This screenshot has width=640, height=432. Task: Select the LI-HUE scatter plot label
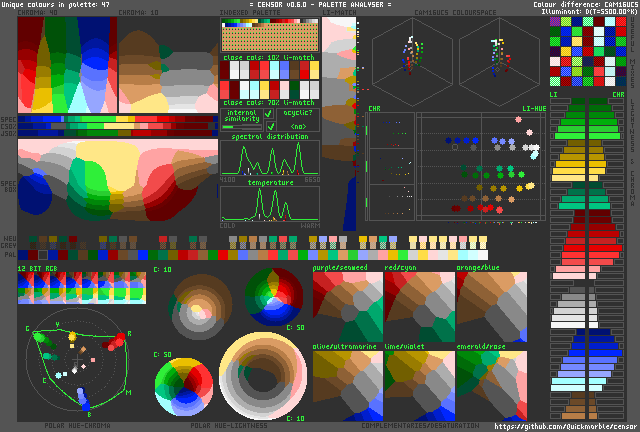(534, 109)
